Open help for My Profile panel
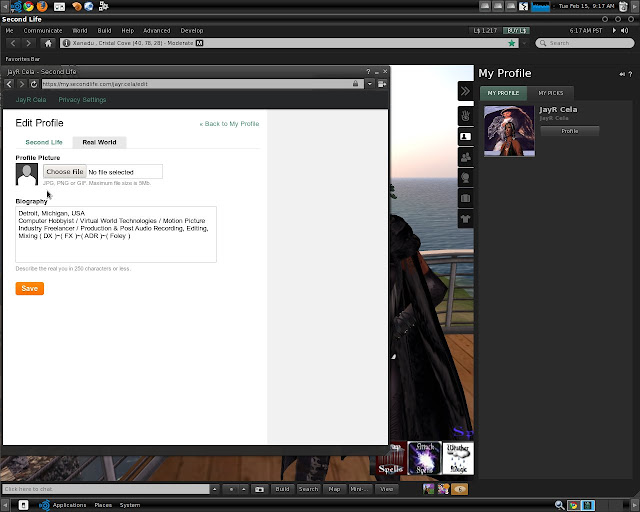 pos(630,74)
